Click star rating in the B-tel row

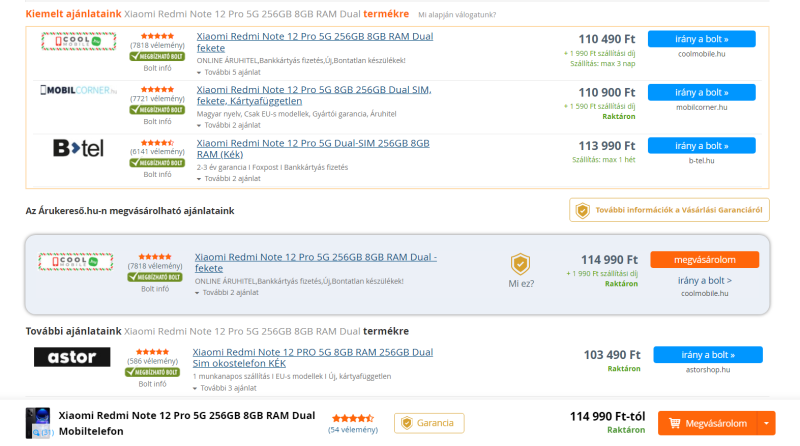(157, 143)
